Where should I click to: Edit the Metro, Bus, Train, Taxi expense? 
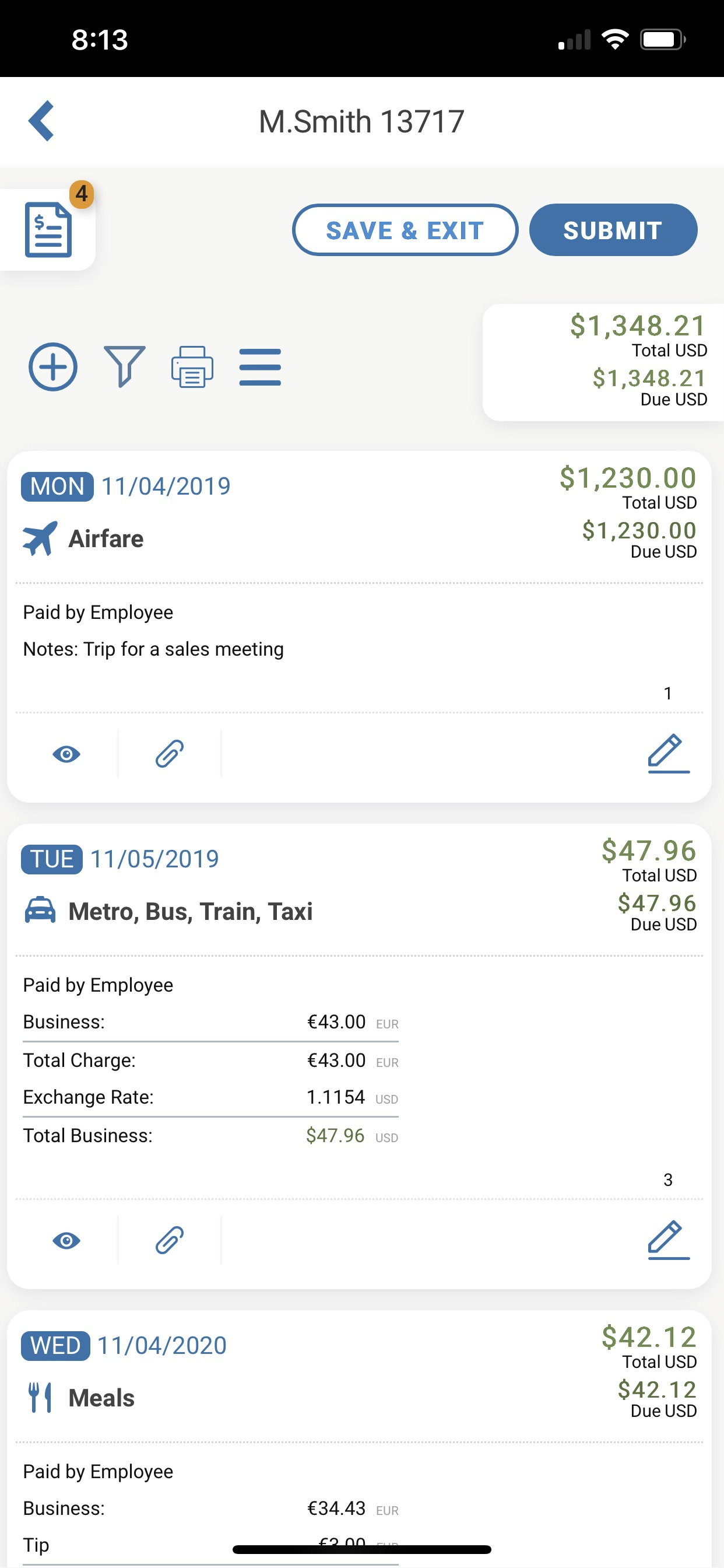pyautogui.click(x=668, y=1240)
